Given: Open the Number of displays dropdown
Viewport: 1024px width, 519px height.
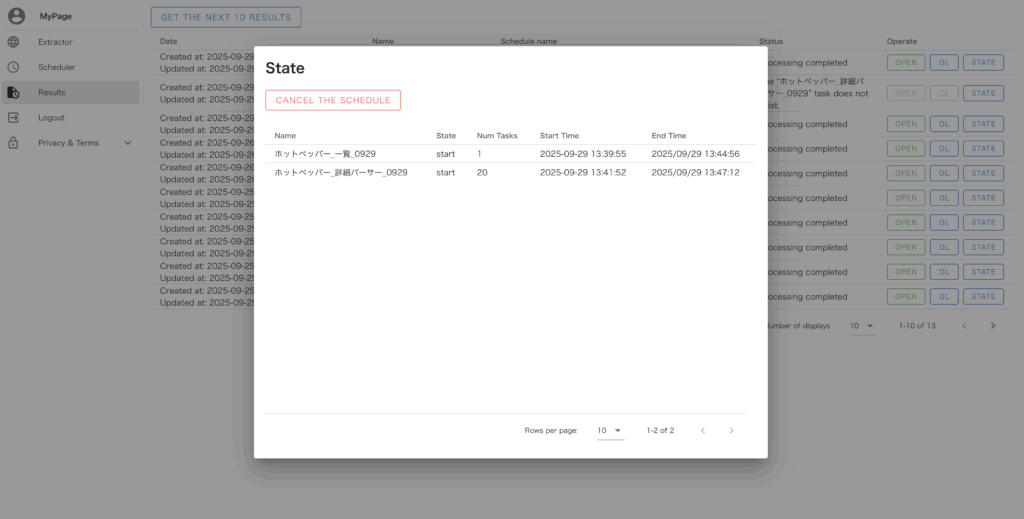Looking at the screenshot, I should click(862, 326).
